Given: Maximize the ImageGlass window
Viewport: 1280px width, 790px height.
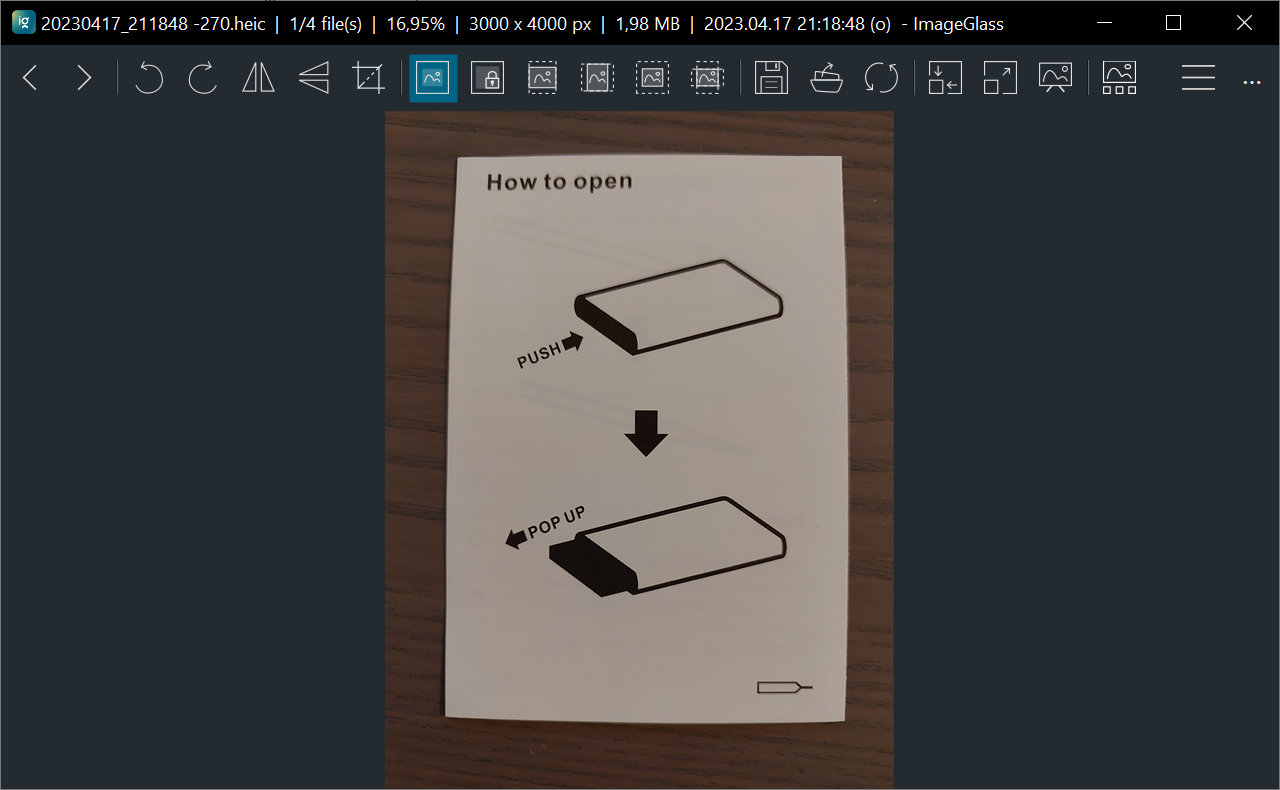Looking at the screenshot, I should (1174, 23).
